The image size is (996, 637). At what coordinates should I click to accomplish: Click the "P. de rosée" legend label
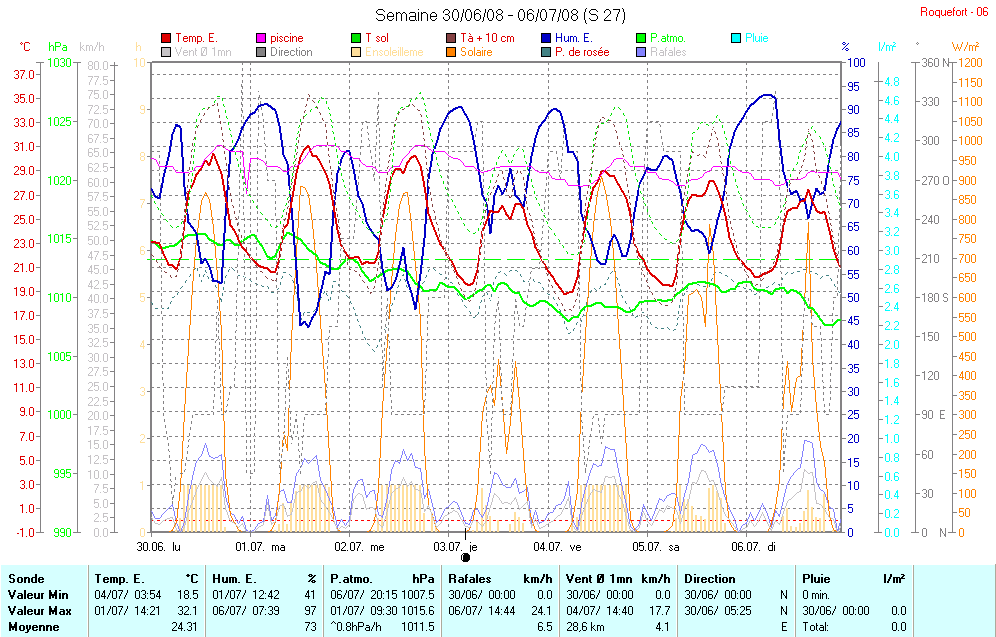click(x=582, y=52)
